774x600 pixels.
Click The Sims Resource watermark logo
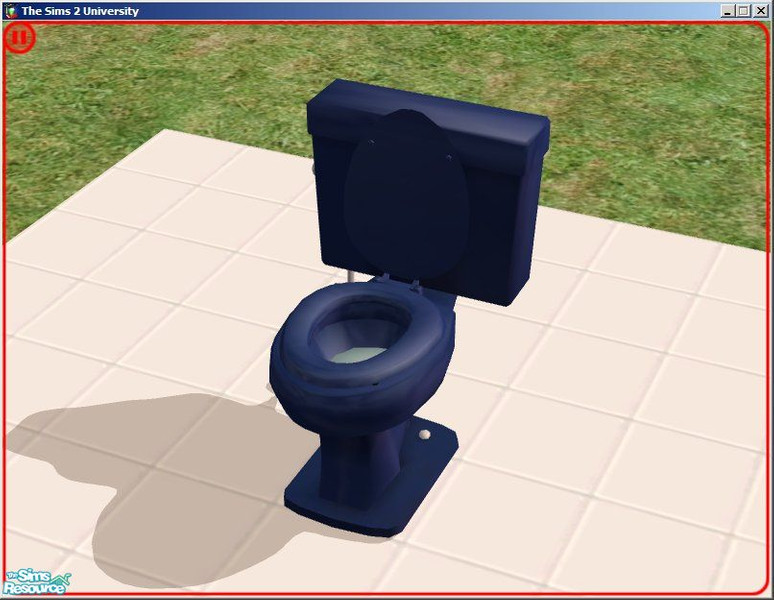click(x=35, y=581)
